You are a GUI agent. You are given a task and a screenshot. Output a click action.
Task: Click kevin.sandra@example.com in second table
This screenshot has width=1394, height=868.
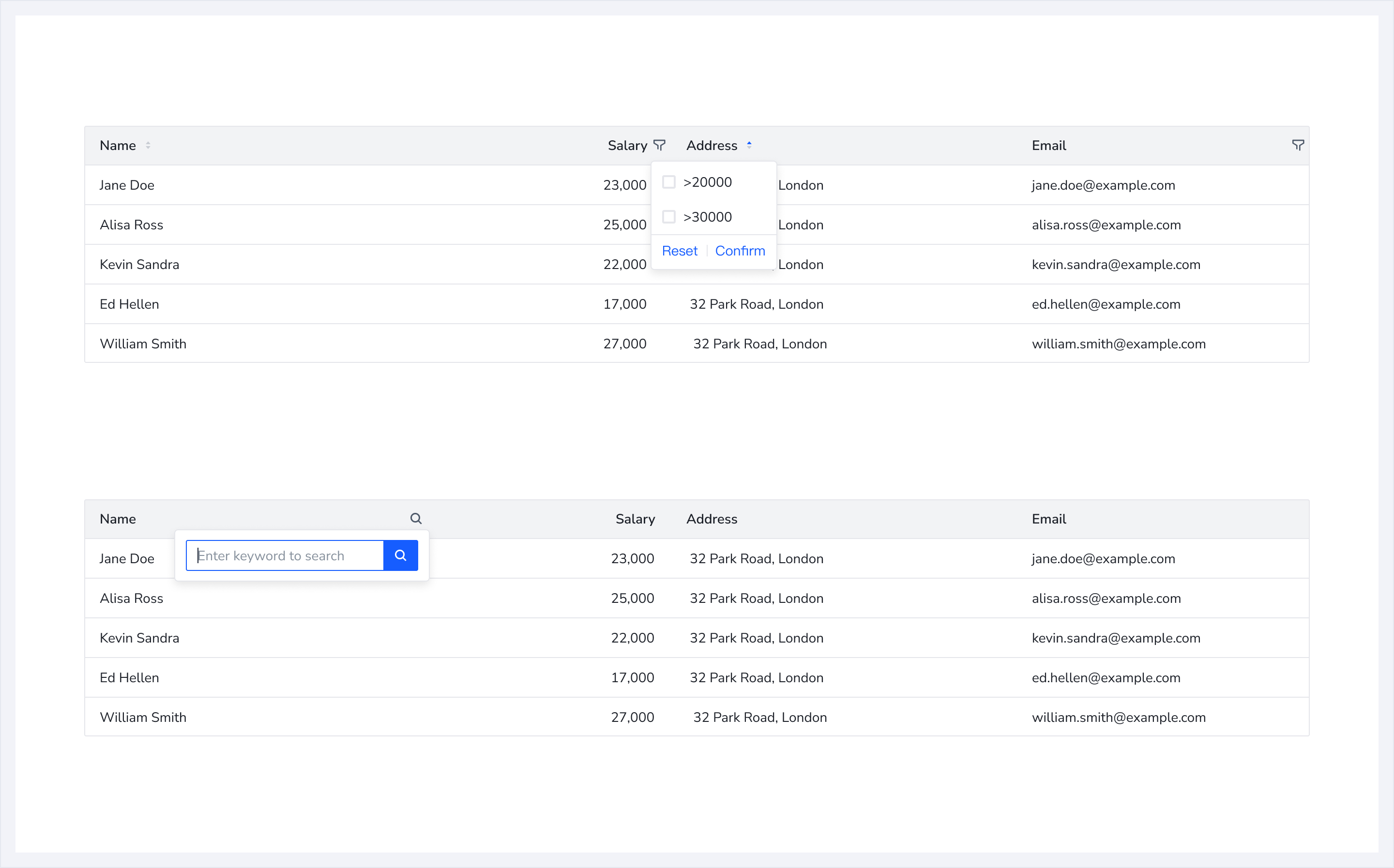1116,638
